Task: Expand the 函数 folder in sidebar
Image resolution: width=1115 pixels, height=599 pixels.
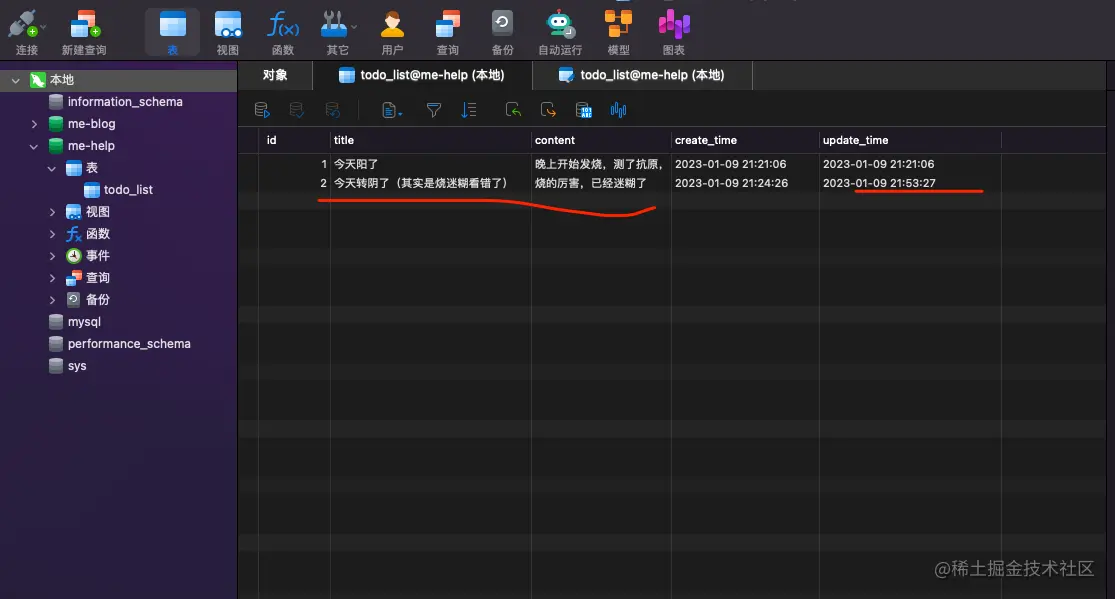Action: [52, 234]
